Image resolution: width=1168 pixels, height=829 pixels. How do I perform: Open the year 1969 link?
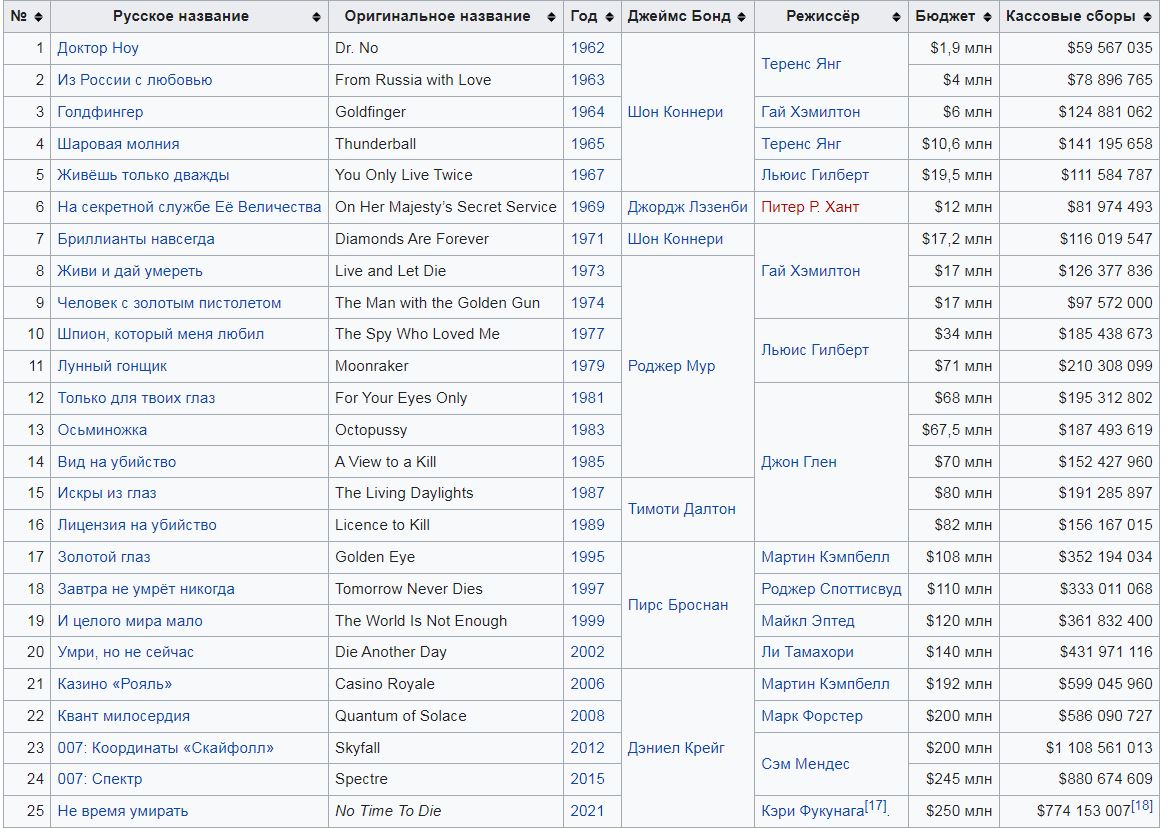588,207
